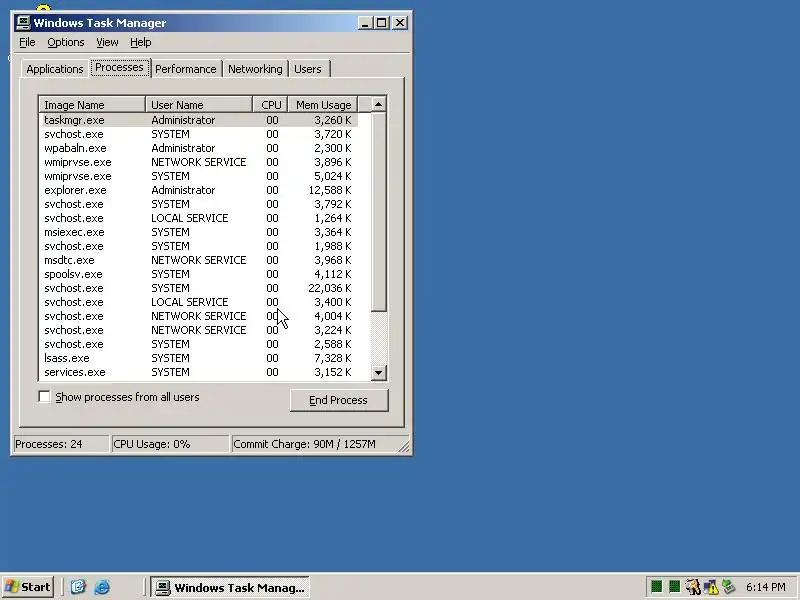Screen dimensions: 800x600
Task: Open the File menu
Action: tap(27, 42)
